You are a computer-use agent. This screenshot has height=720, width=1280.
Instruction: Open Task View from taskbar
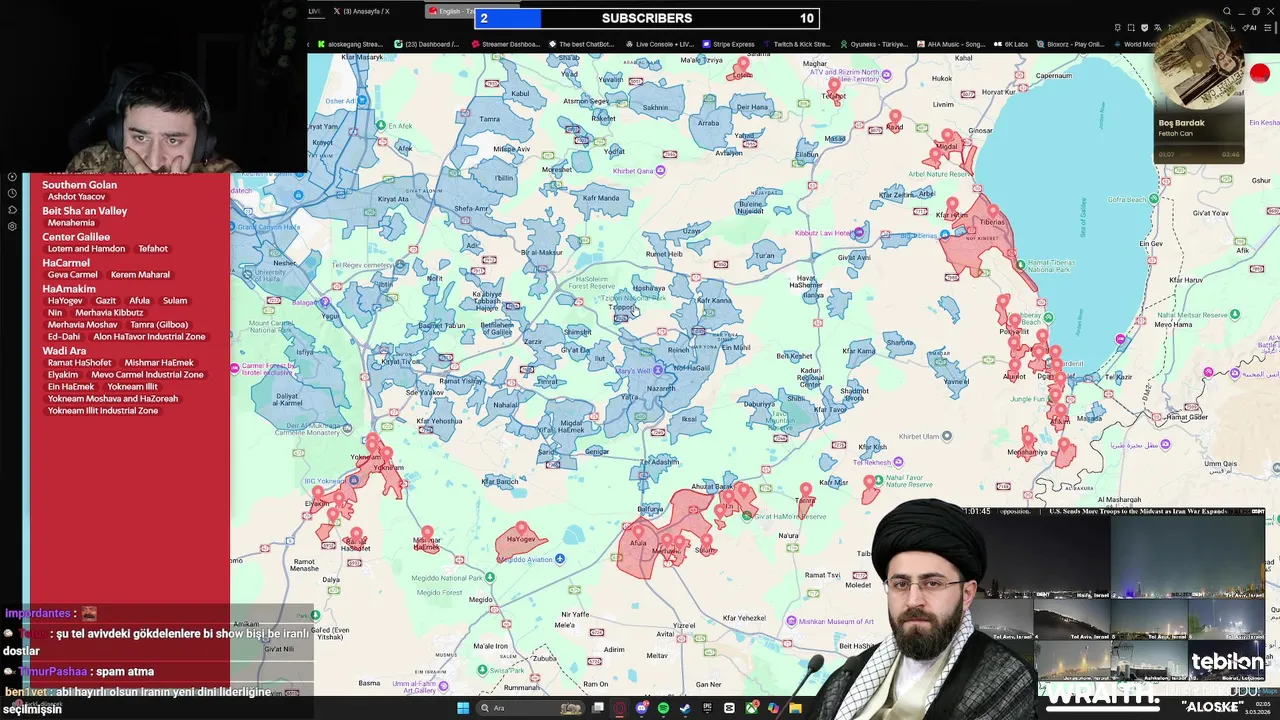click(598, 708)
